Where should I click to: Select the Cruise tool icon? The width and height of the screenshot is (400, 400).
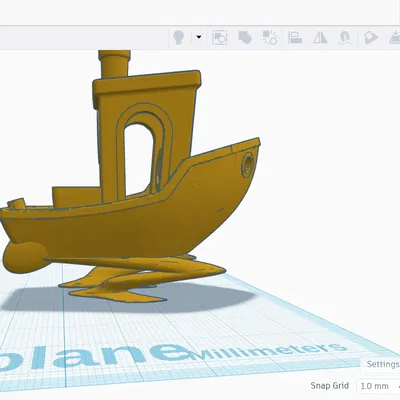345,37
